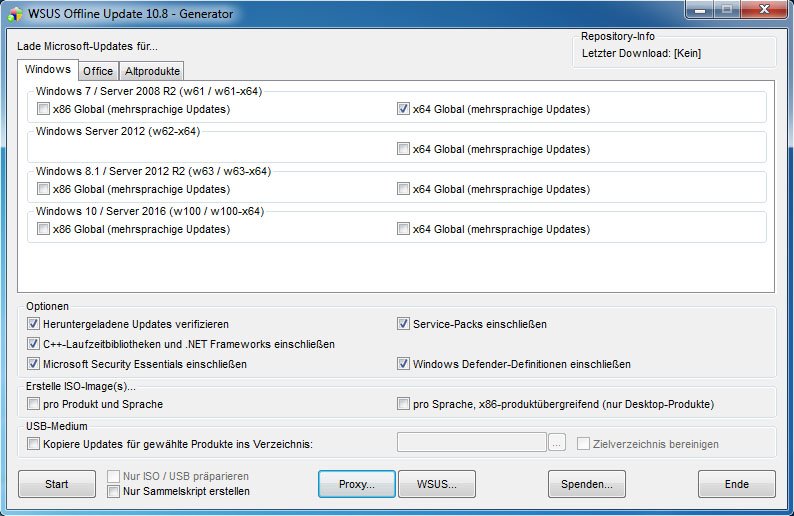The height and width of the screenshot is (516, 794).
Task: Click 'Windows 7 / Server 2008 R2' group title
Action: pos(149,91)
